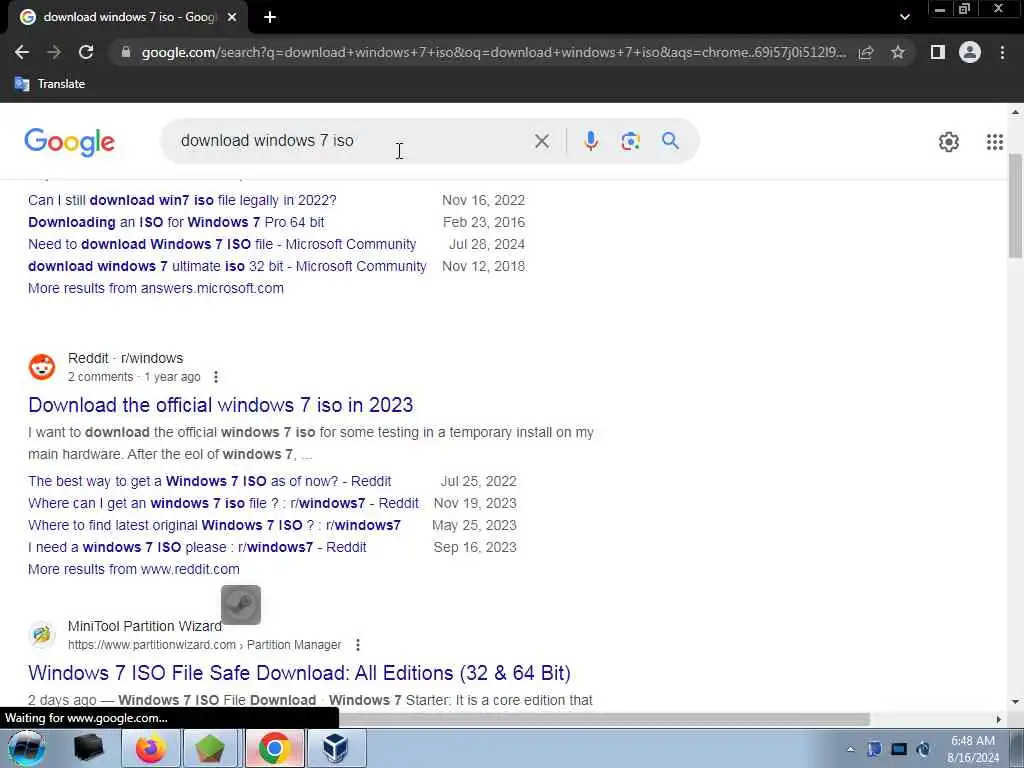Open 'Windows 7 ISO File Safe Download' result

pyautogui.click(x=299, y=673)
